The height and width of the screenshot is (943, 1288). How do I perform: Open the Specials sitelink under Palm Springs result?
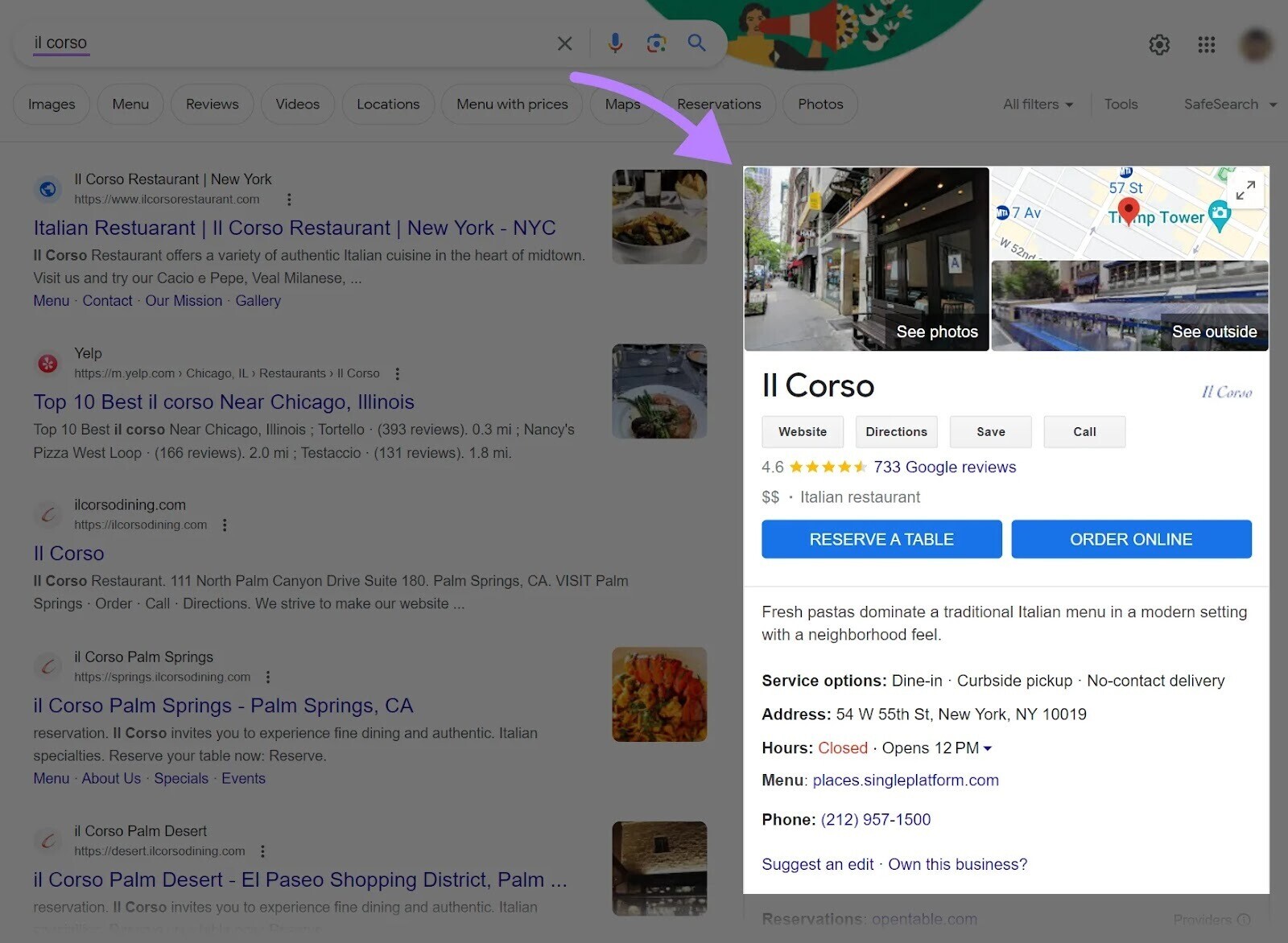coord(181,779)
